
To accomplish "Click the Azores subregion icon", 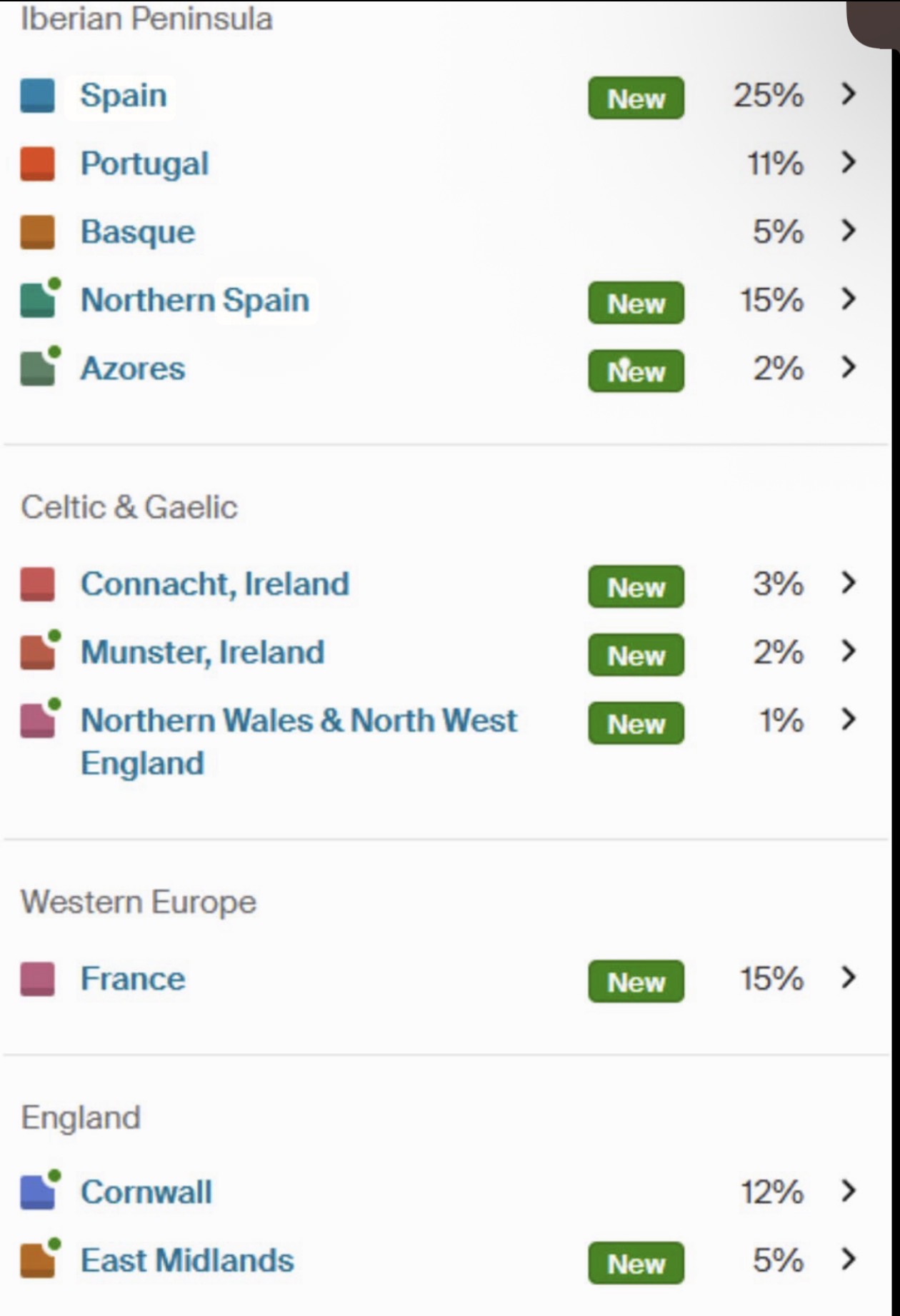I will coord(40,366).
